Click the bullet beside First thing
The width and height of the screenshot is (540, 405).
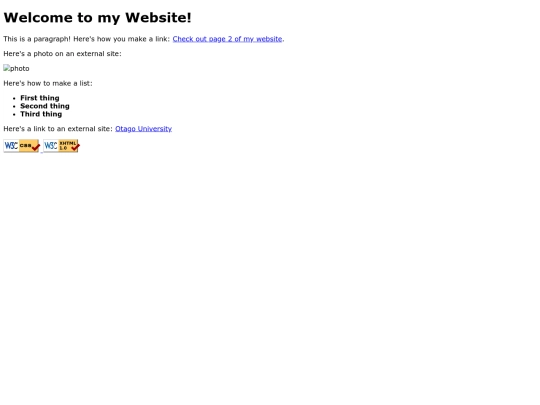point(14,98)
